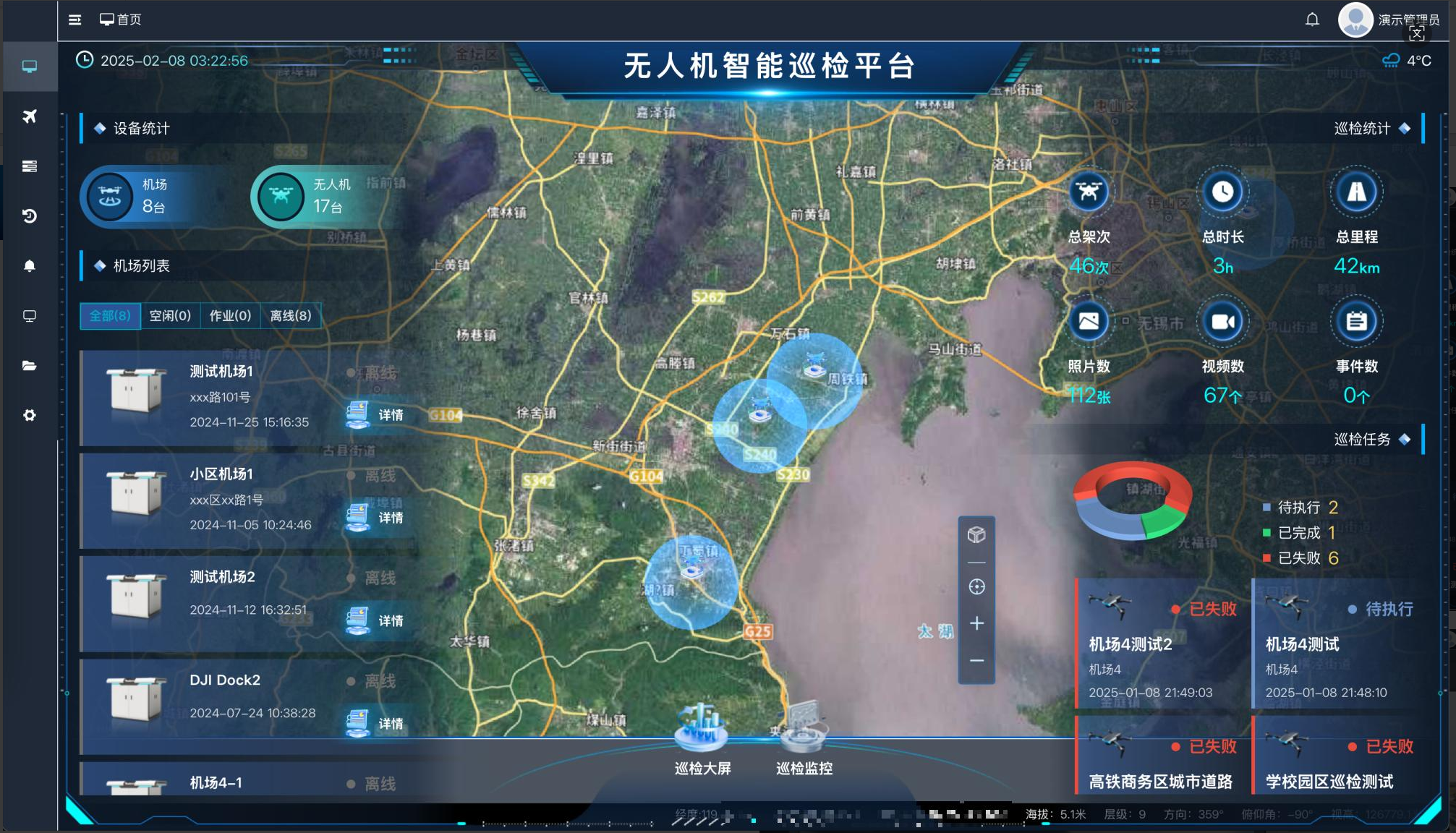1456x833 pixels.
Task: Select the 已失败 legend entry
Action: pyautogui.click(x=1300, y=558)
